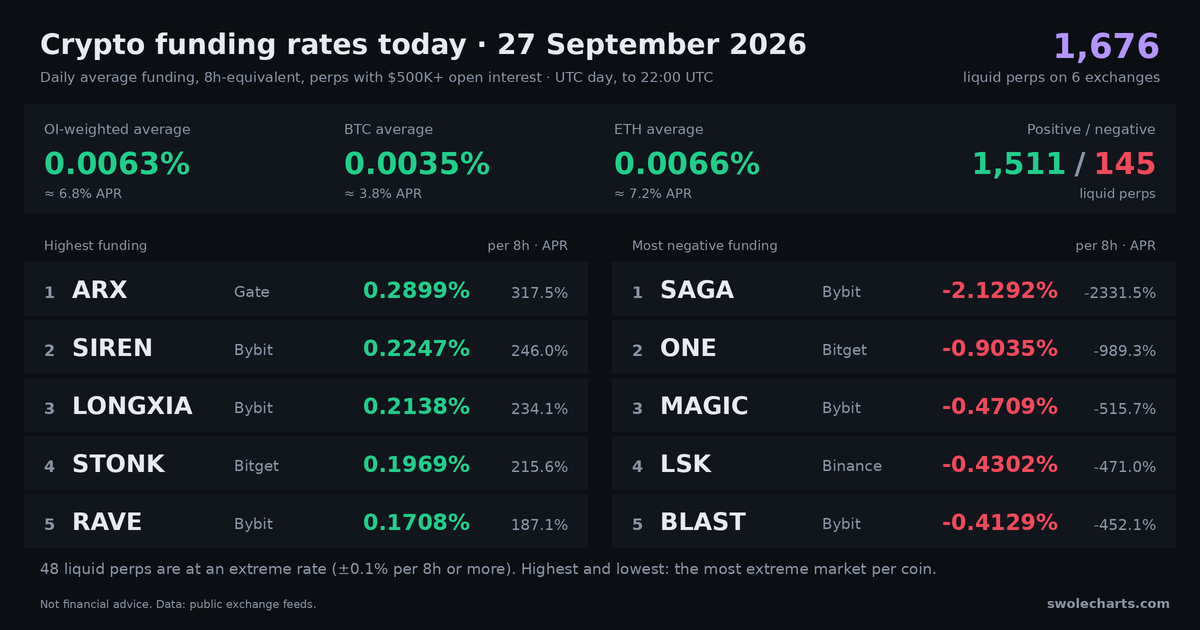
Task: Click the positive count 1,511
Action: [x=1018, y=164]
